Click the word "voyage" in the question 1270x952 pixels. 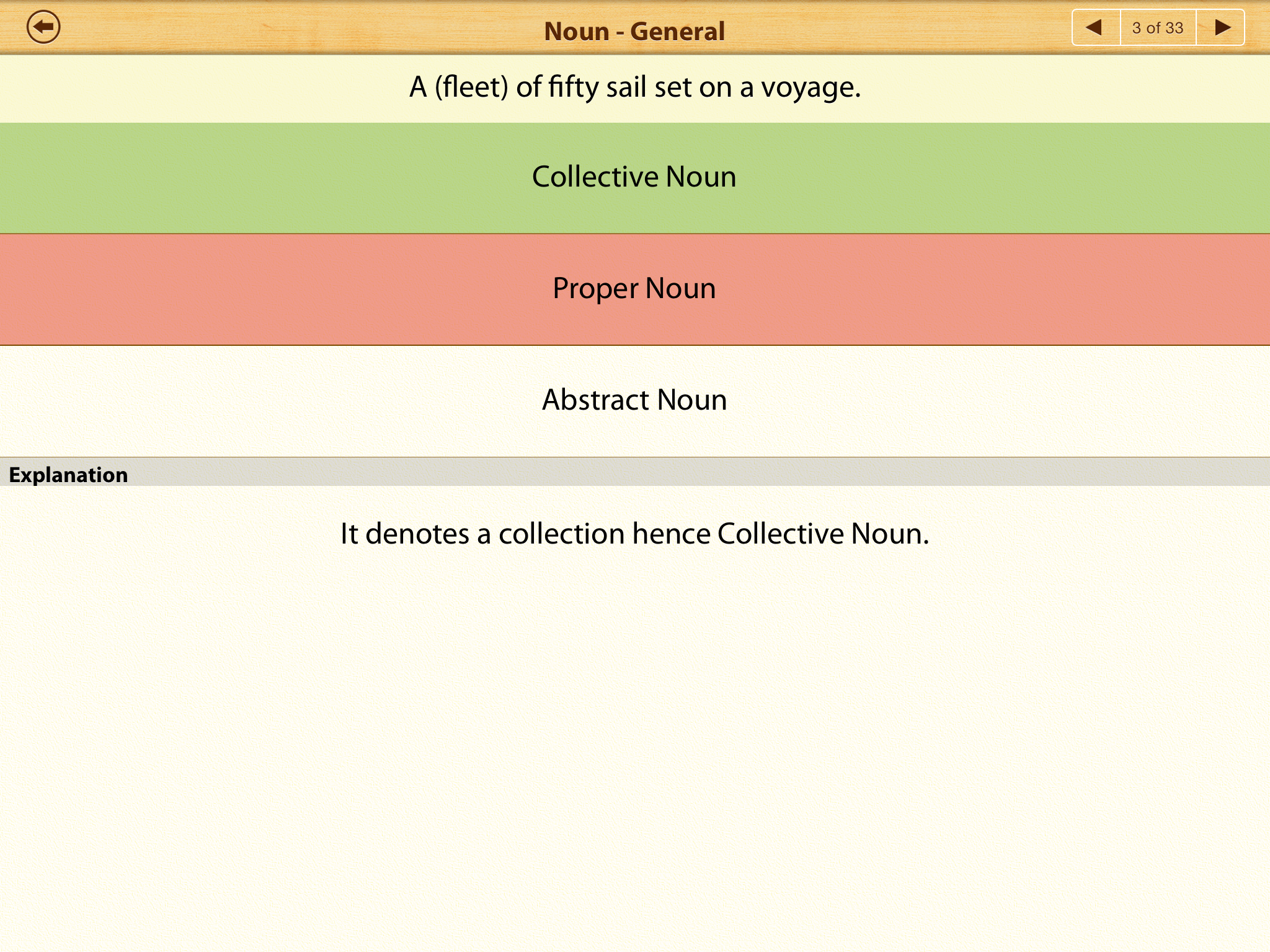point(807,87)
